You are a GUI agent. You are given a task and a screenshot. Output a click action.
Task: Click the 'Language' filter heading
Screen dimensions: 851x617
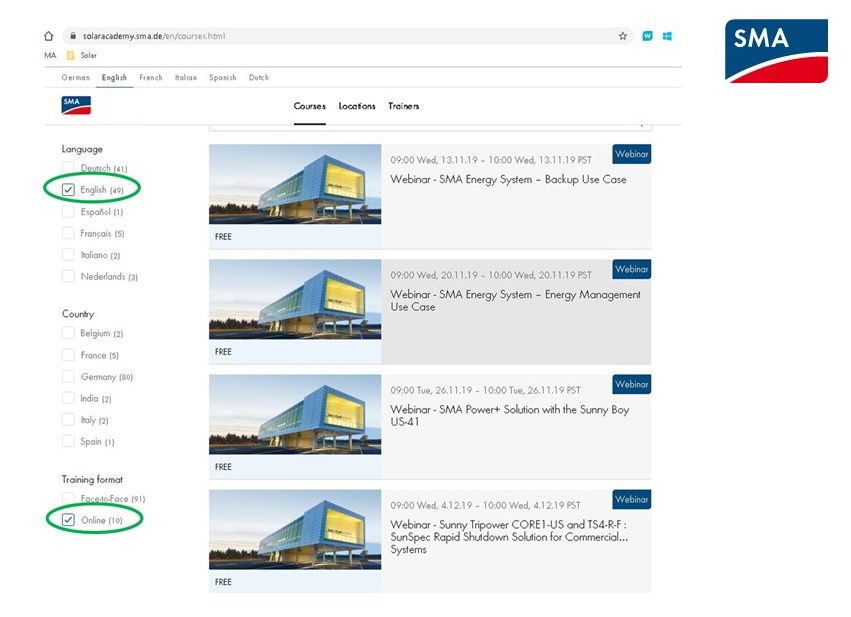coord(82,149)
